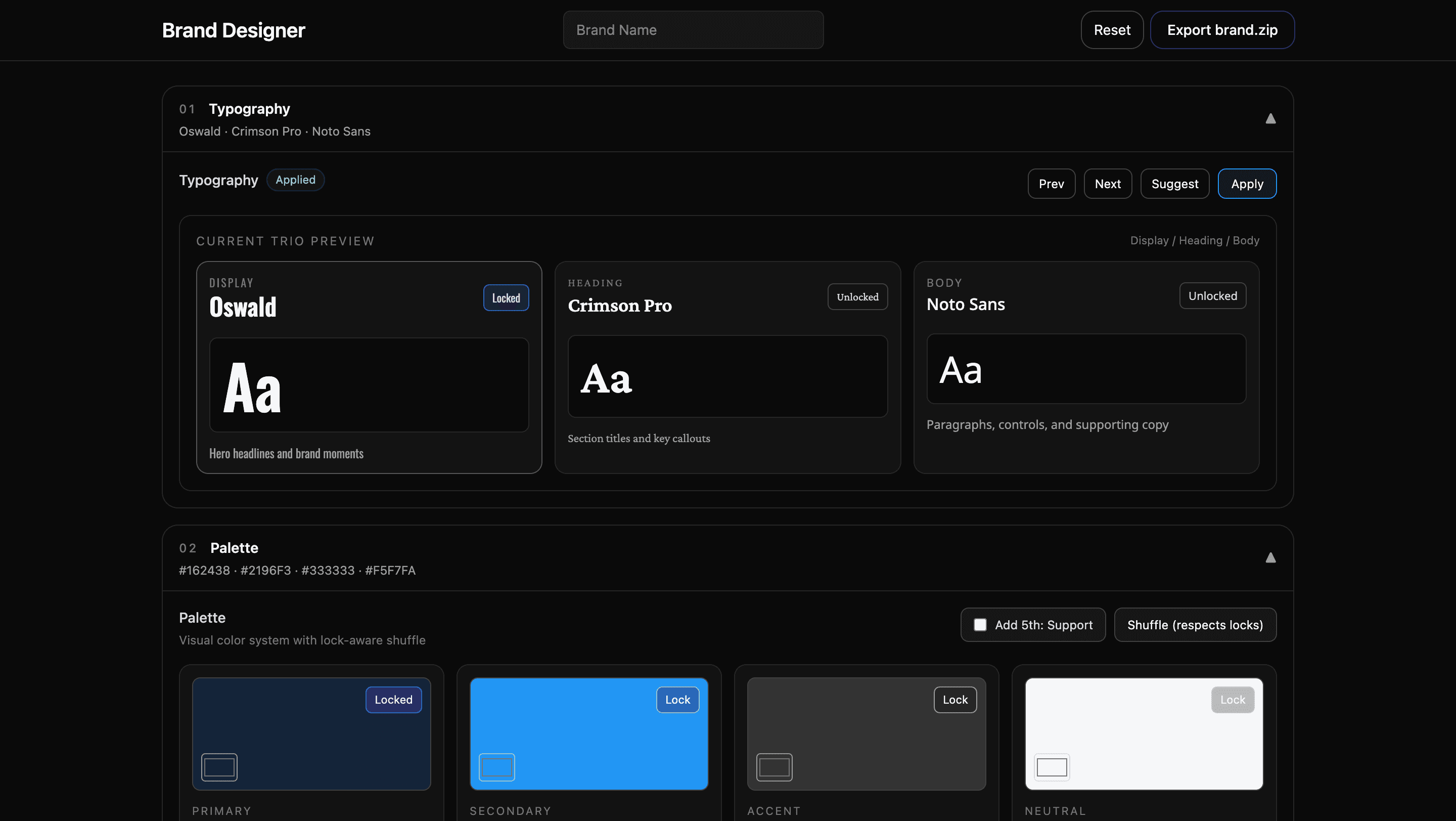Open the secondary blue color picker swatch
Image resolution: width=1456 pixels, height=821 pixels.
[x=496, y=767]
